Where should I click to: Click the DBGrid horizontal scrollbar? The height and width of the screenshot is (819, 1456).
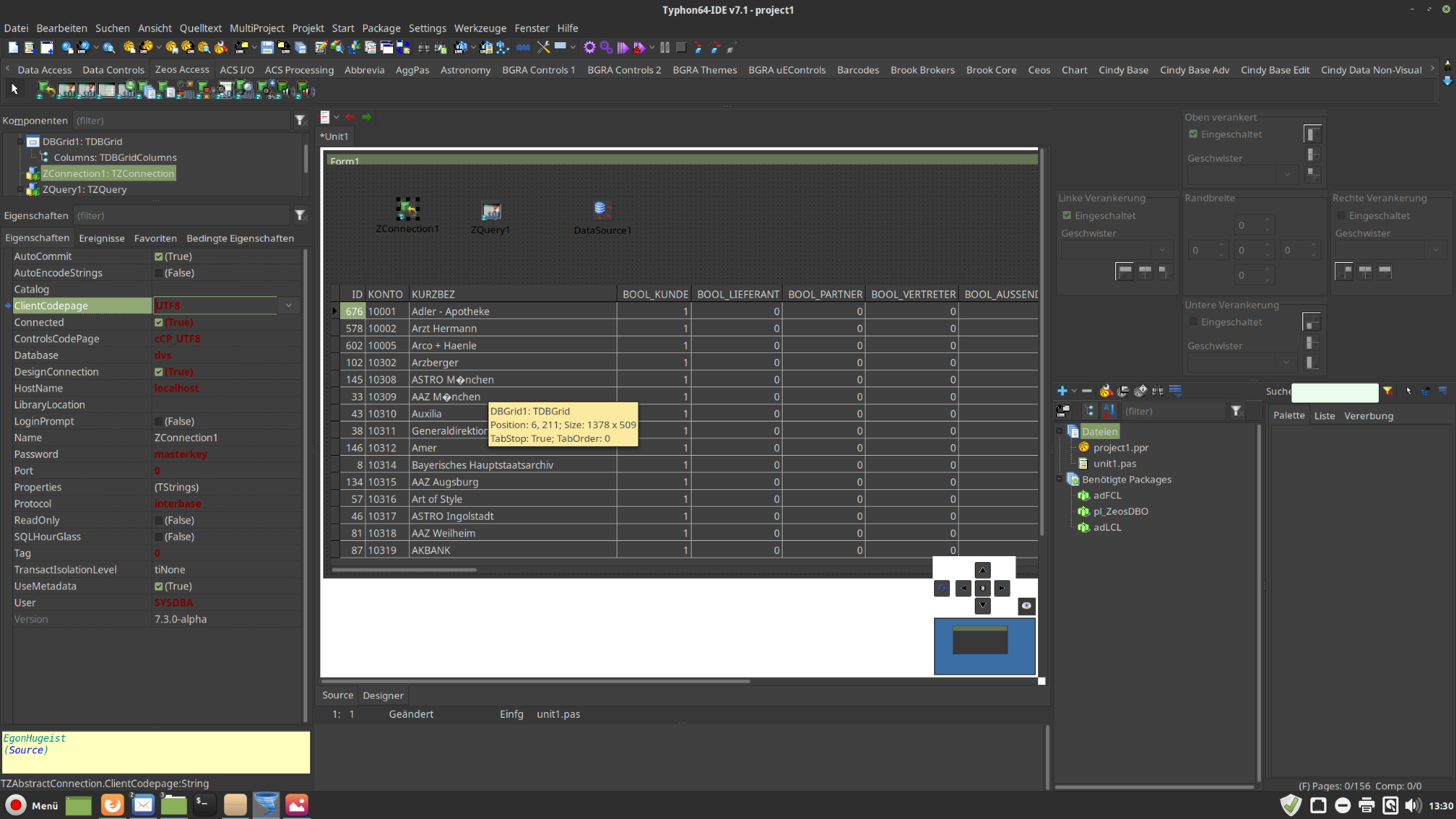pyautogui.click(x=404, y=570)
